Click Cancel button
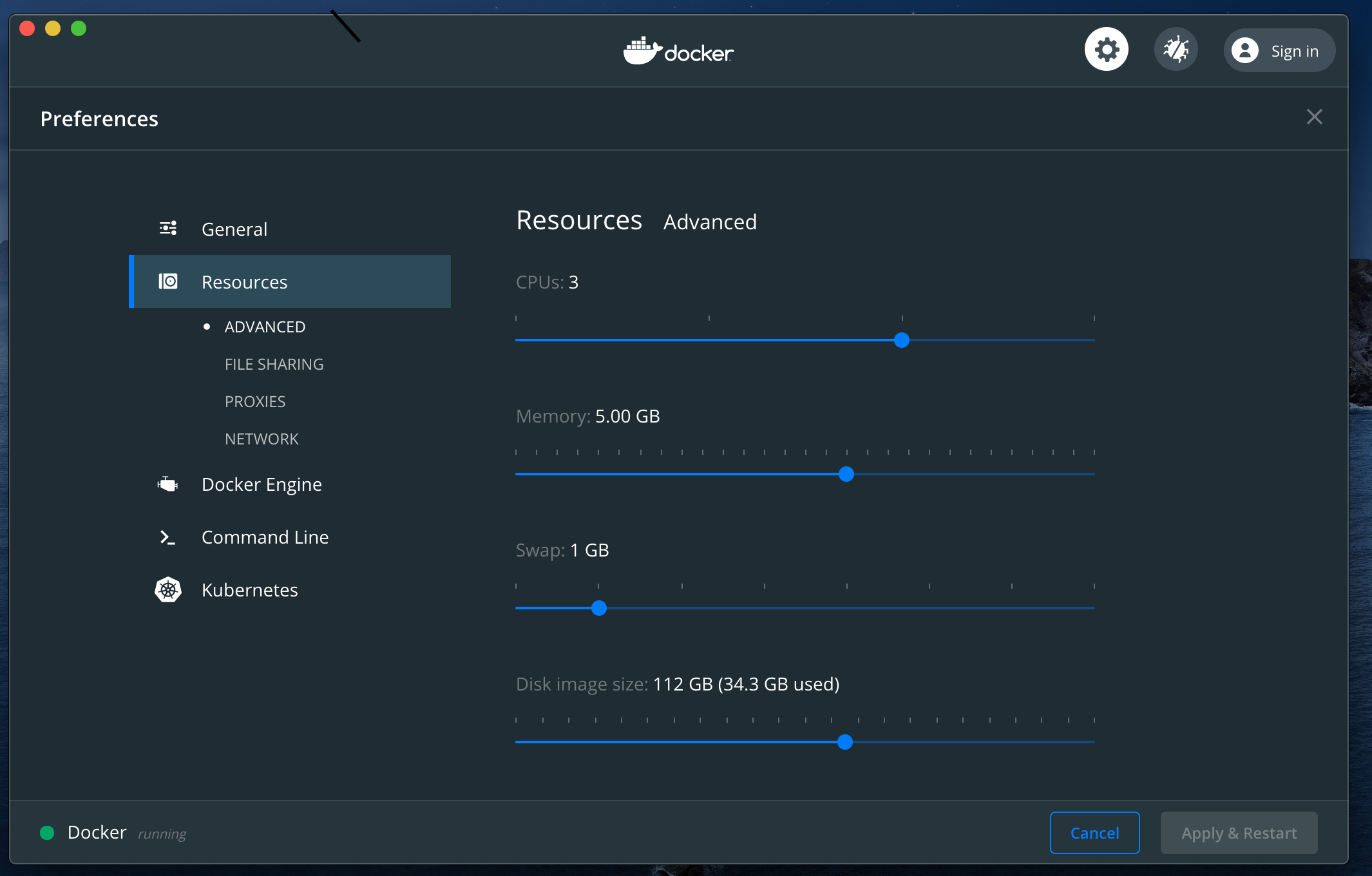This screenshot has height=876, width=1372. 1094,833
